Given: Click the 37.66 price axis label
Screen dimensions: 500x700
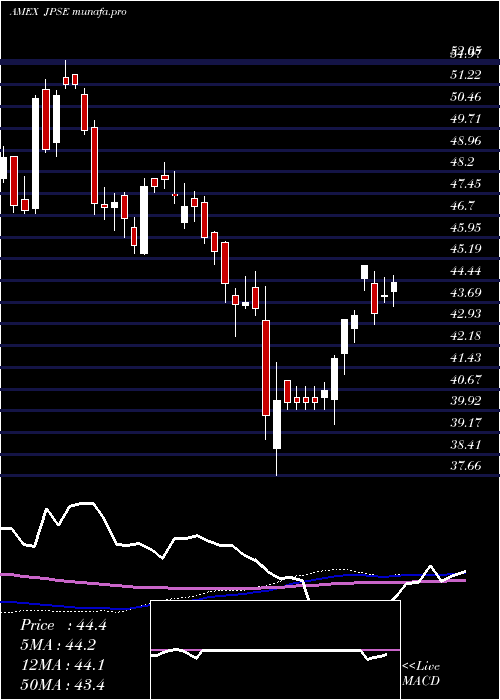Looking at the screenshot, I should [x=465, y=466].
